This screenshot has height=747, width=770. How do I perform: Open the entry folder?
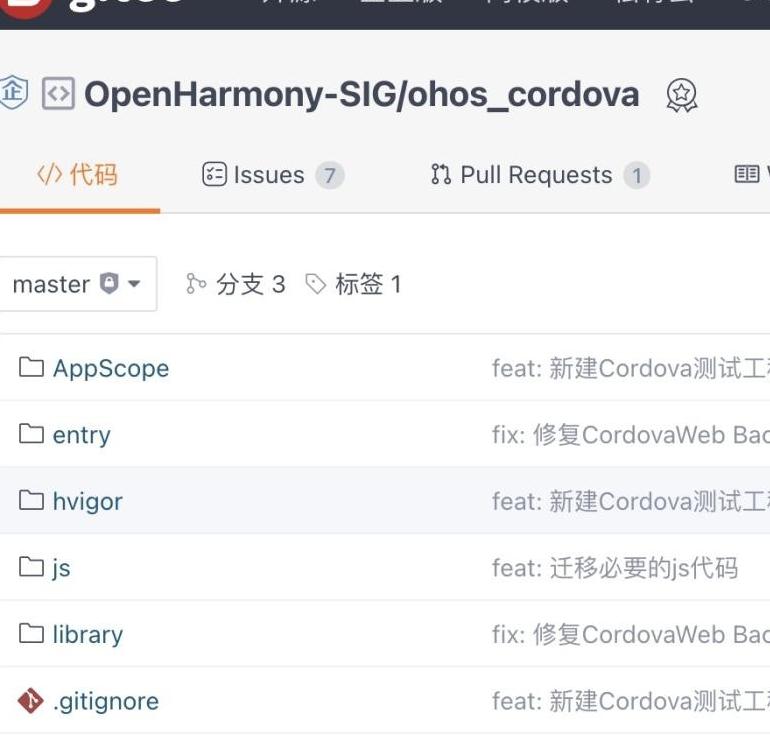click(x=82, y=435)
